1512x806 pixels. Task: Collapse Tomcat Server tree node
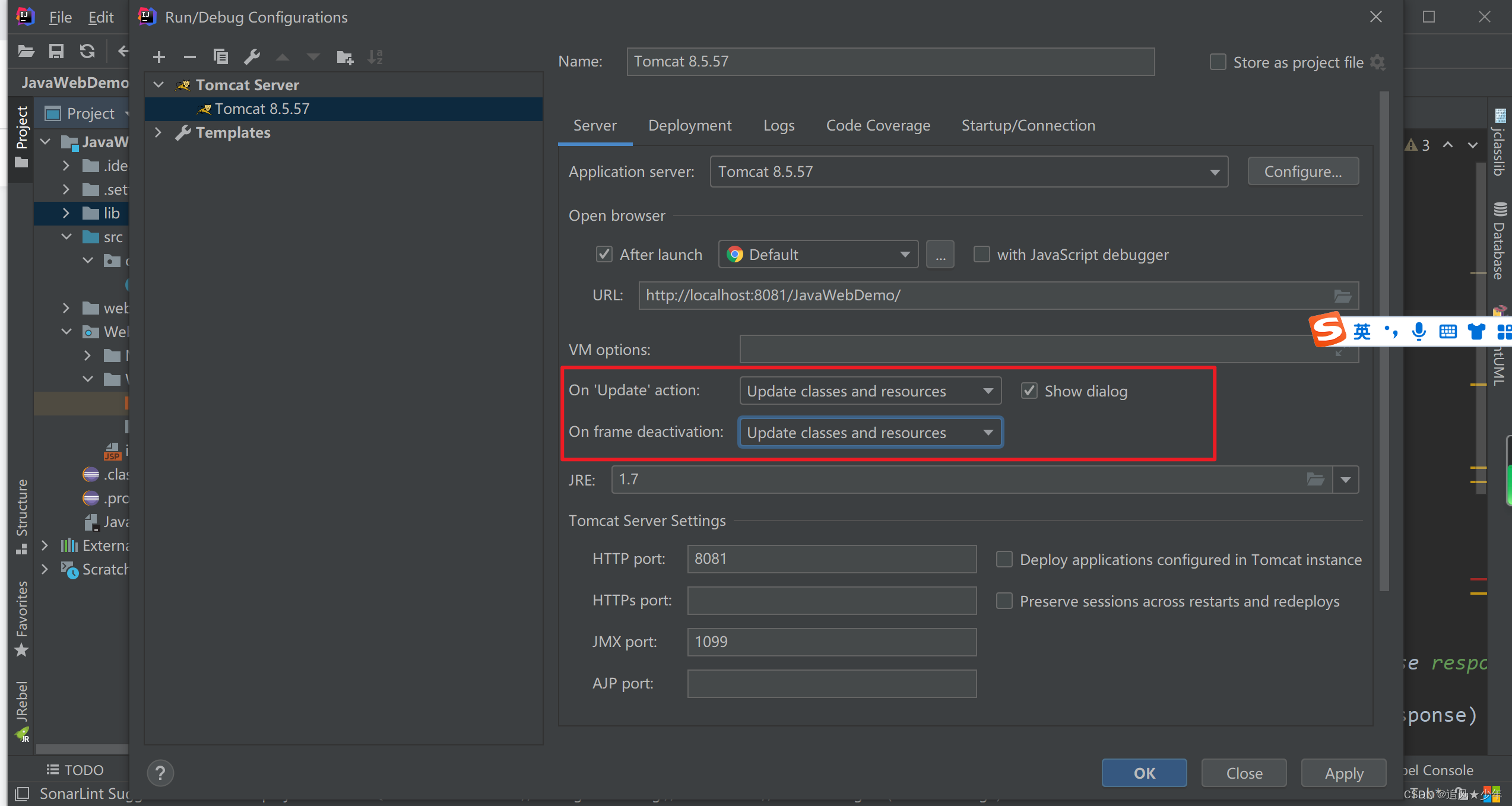[x=159, y=85]
